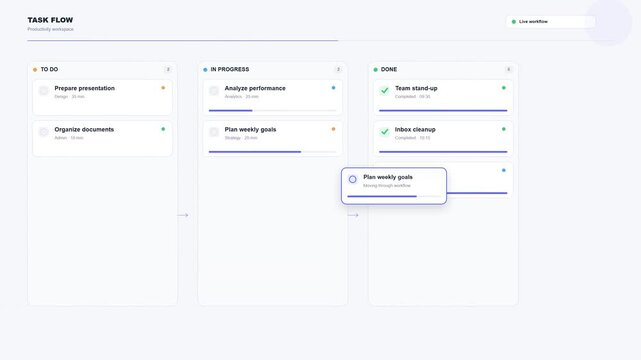Click the Completed time under Team stand-up

pos(412,97)
